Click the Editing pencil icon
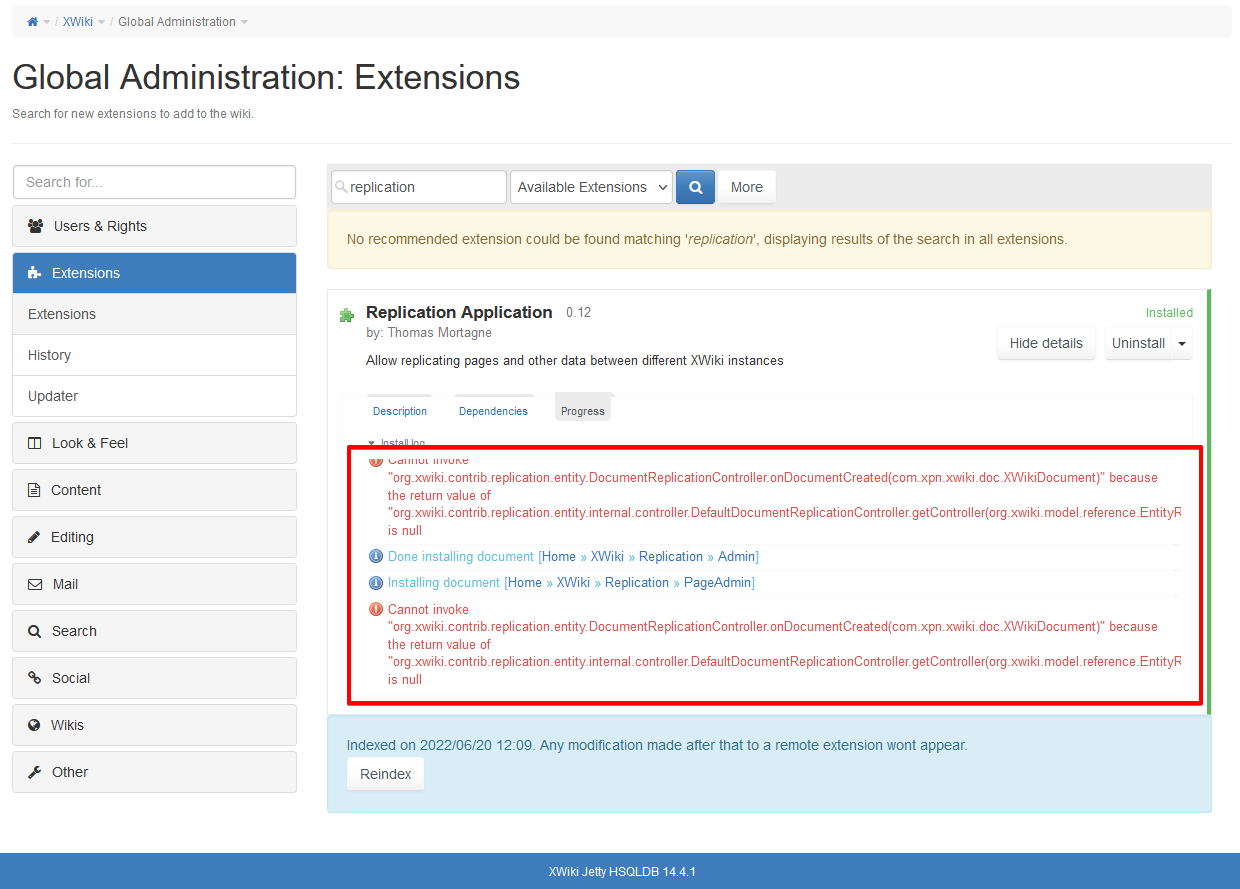The width and height of the screenshot is (1240, 889). pos(34,537)
